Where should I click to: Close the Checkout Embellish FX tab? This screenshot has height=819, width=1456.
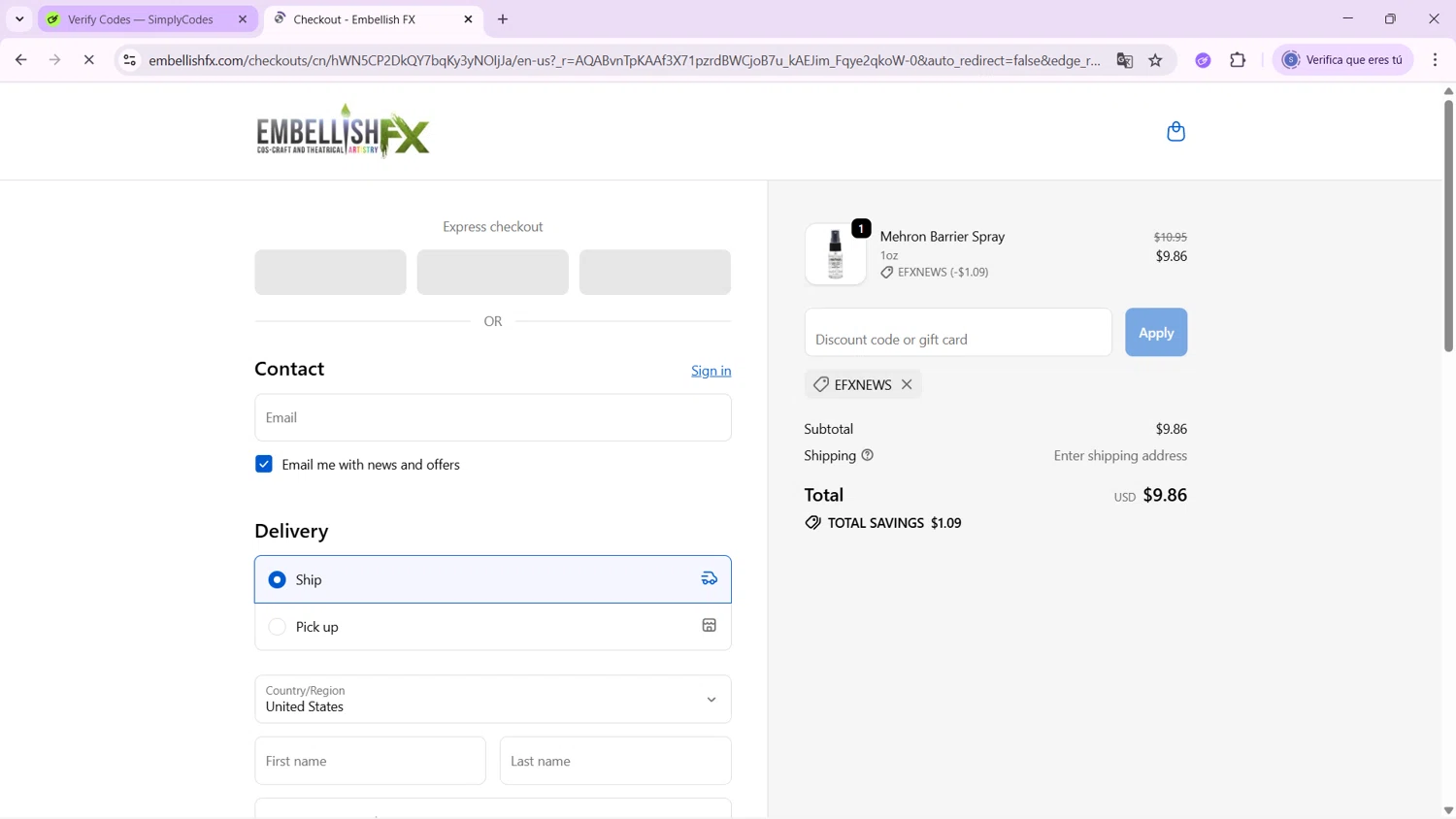coord(468,19)
